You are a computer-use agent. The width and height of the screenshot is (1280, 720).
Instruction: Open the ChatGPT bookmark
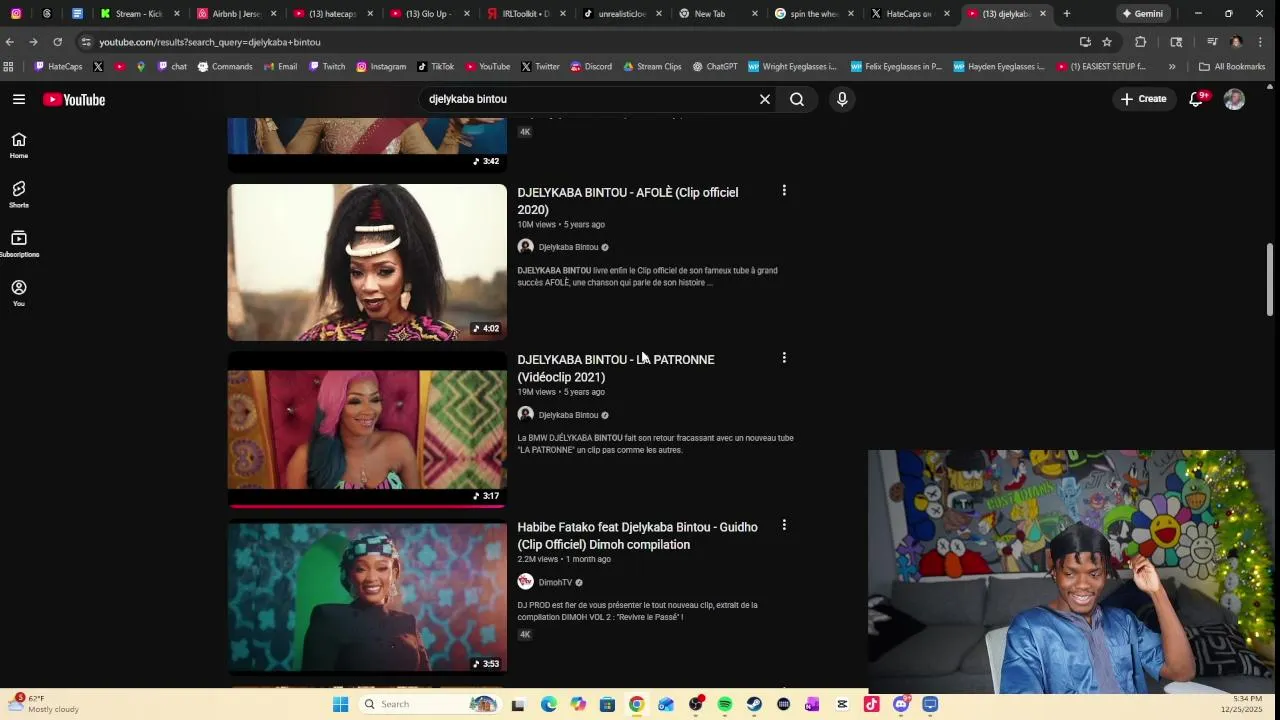(x=714, y=67)
